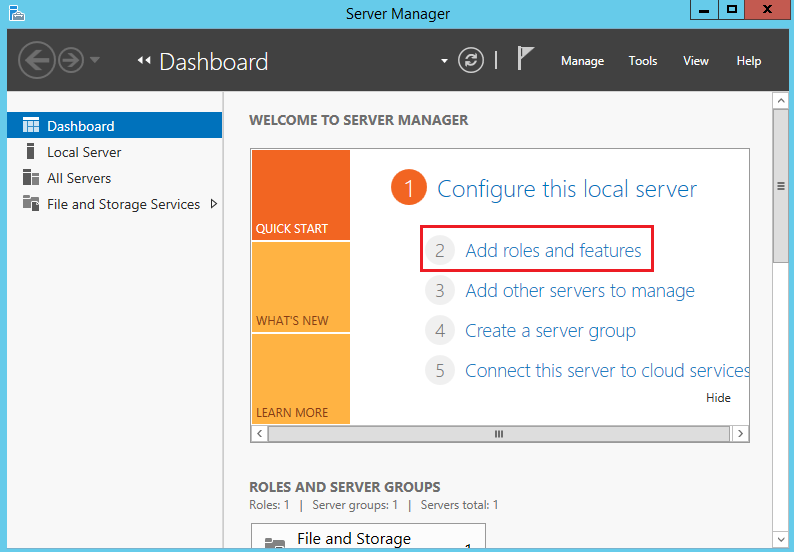Click the Dashboard icon in sidebar
This screenshot has width=794, height=552.
point(30,126)
